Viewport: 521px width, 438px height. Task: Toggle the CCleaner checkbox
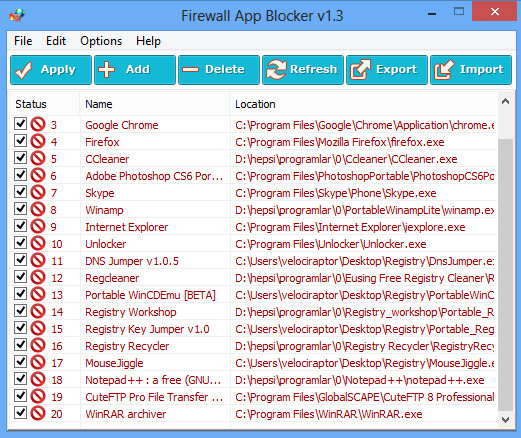click(x=20, y=157)
